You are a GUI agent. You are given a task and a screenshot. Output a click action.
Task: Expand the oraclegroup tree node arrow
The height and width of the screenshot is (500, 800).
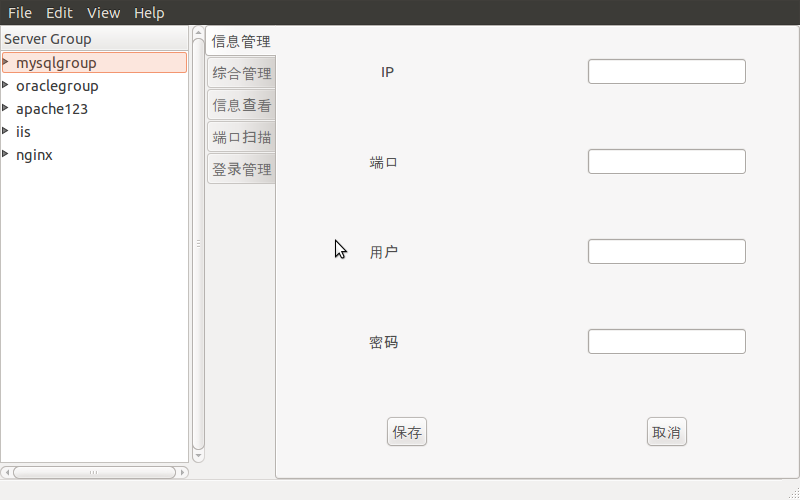(6, 85)
